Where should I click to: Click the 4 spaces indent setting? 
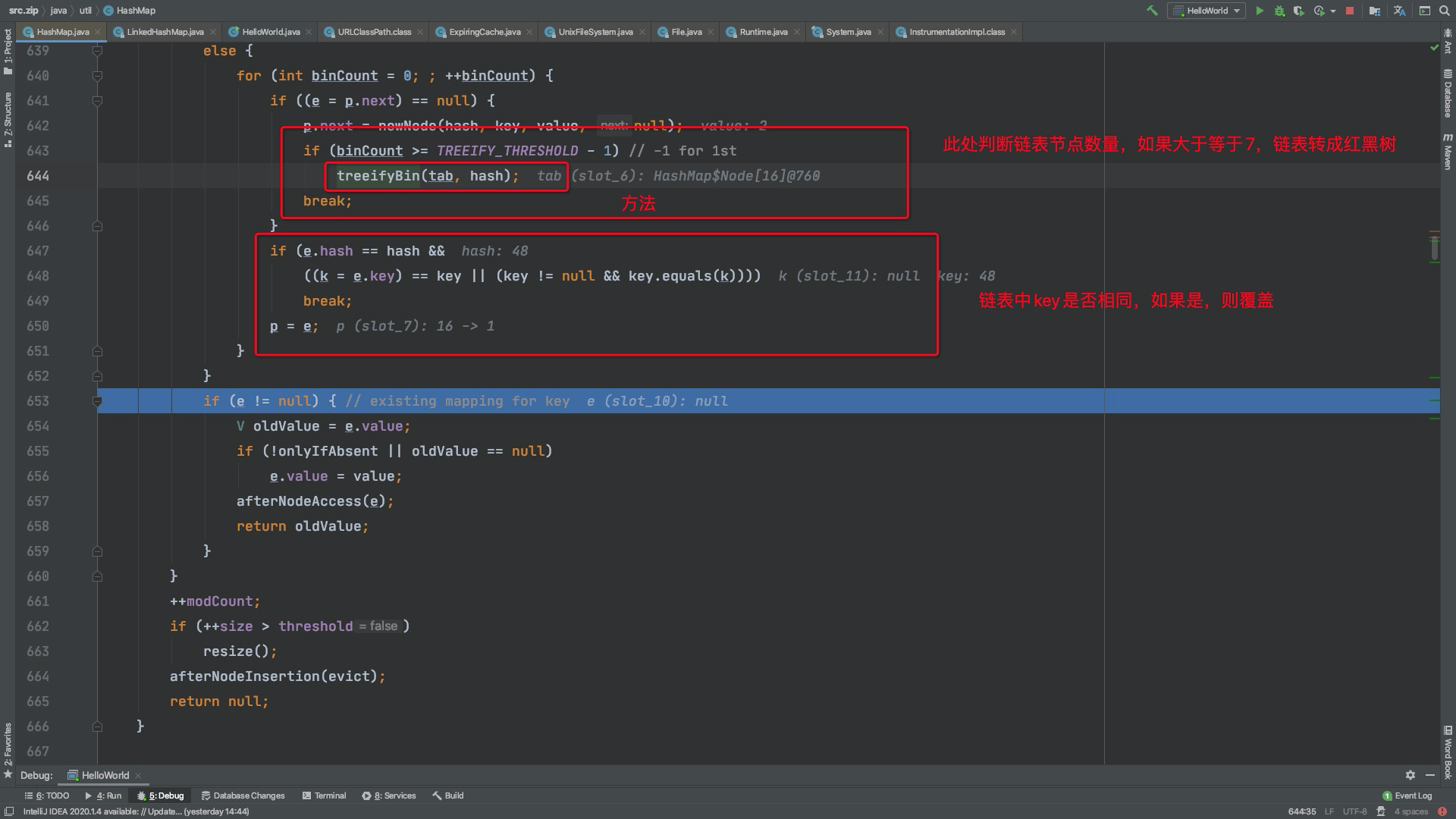pos(1411,811)
